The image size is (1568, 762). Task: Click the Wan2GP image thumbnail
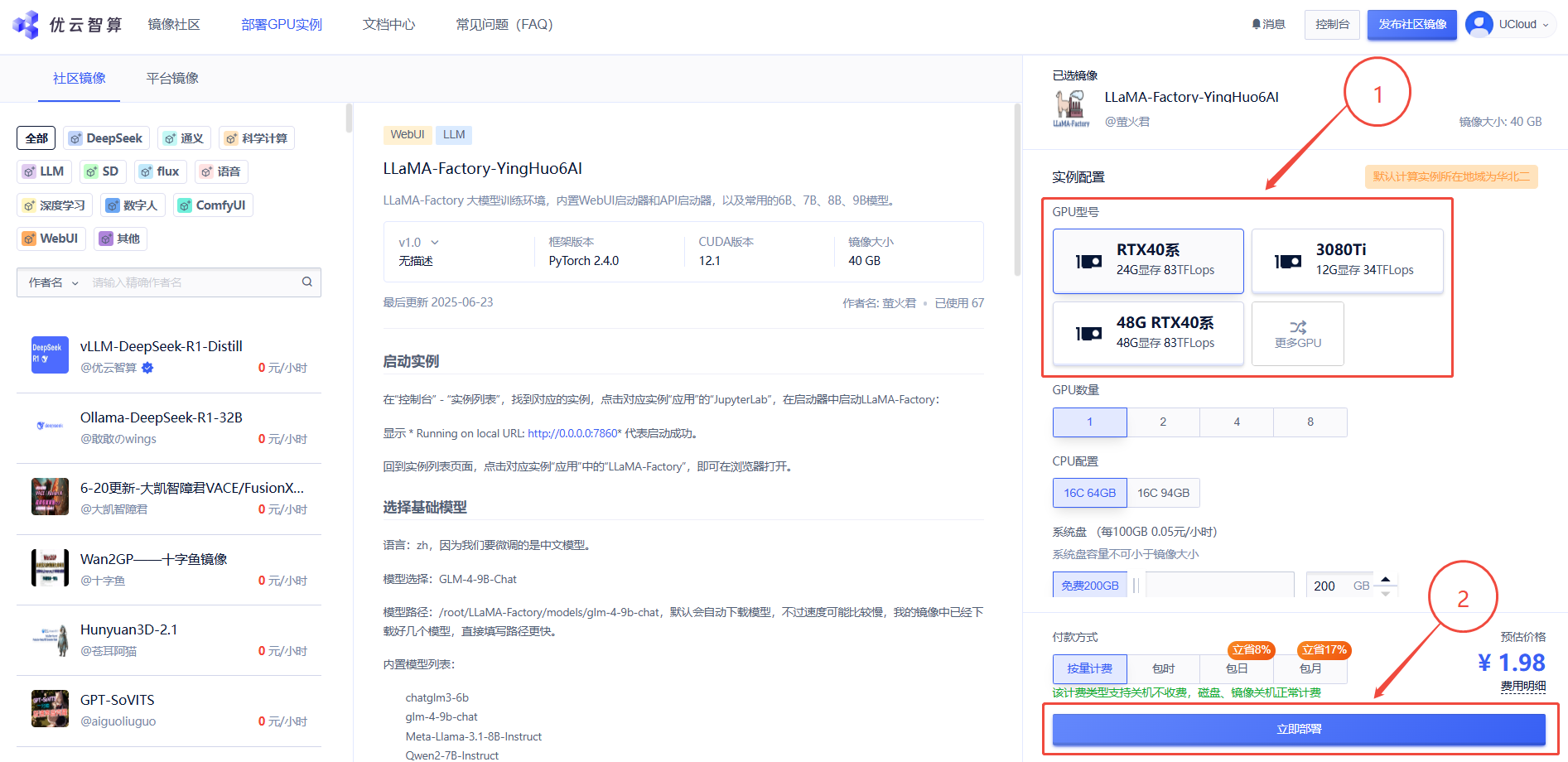click(50, 567)
